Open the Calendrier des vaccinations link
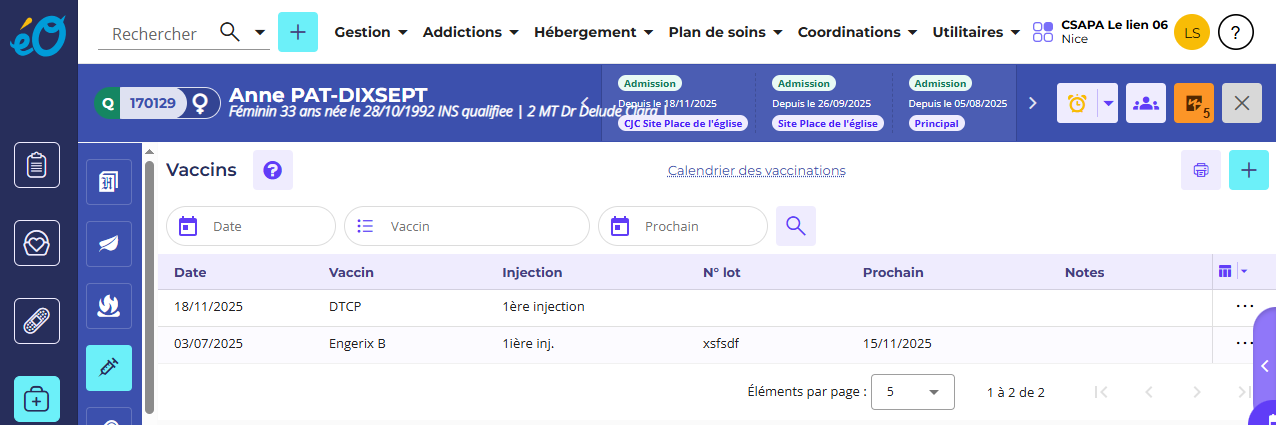 [x=756, y=171]
